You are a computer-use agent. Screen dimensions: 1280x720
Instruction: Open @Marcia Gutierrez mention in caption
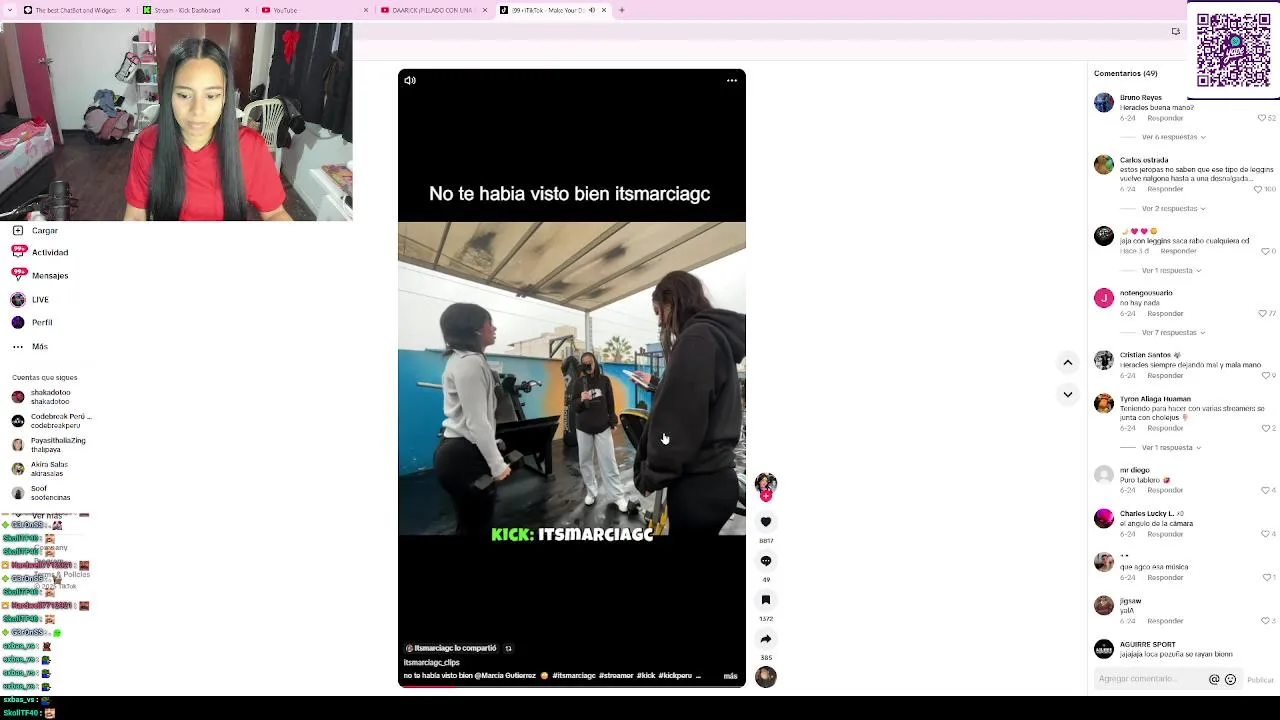[x=505, y=676]
